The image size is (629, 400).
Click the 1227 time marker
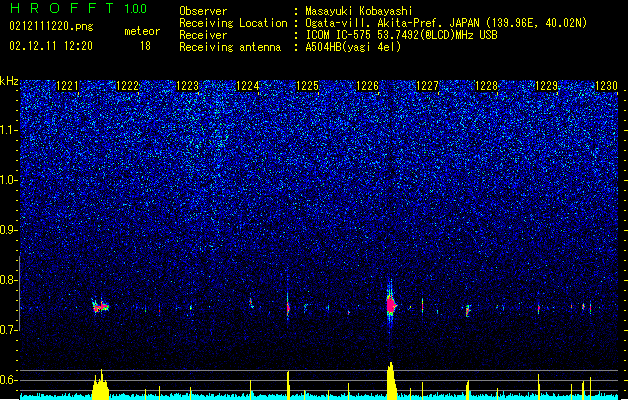click(428, 86)
